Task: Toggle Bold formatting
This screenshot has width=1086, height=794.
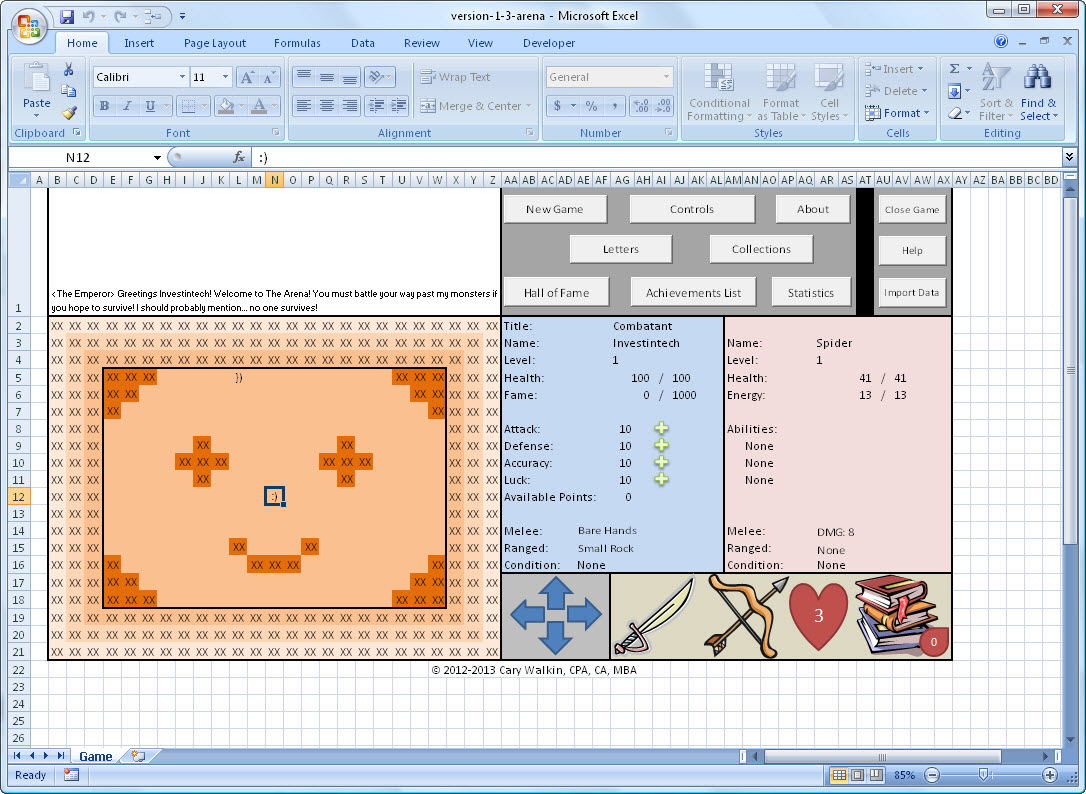Action: [x=105, y=106]
